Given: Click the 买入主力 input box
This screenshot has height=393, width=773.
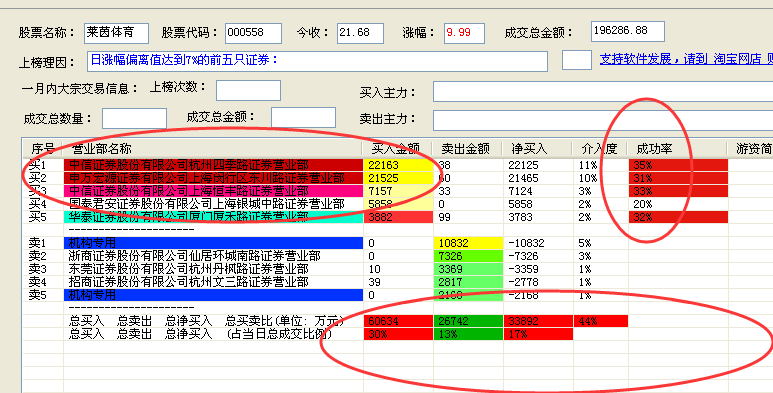Looking at the screenshot, I should [x=603, y=92].
